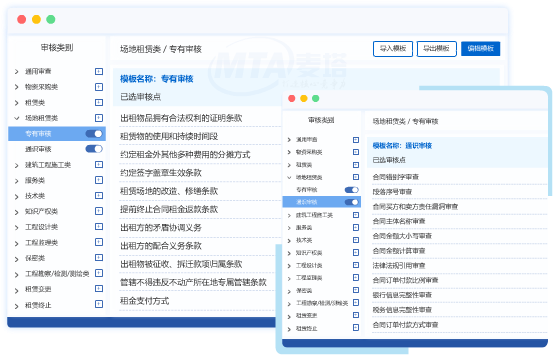The width and height of the screenshot is (560, 364).
Task: Click the 导入模板 button
Action: [393, 49]
